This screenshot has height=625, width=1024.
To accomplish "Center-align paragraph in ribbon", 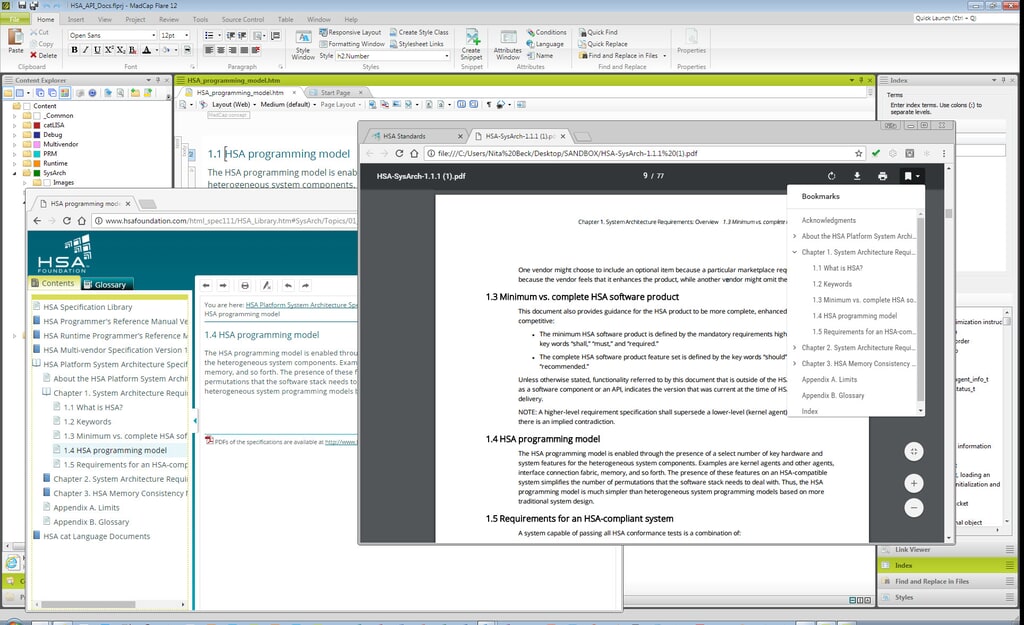I will pos(221,50).
